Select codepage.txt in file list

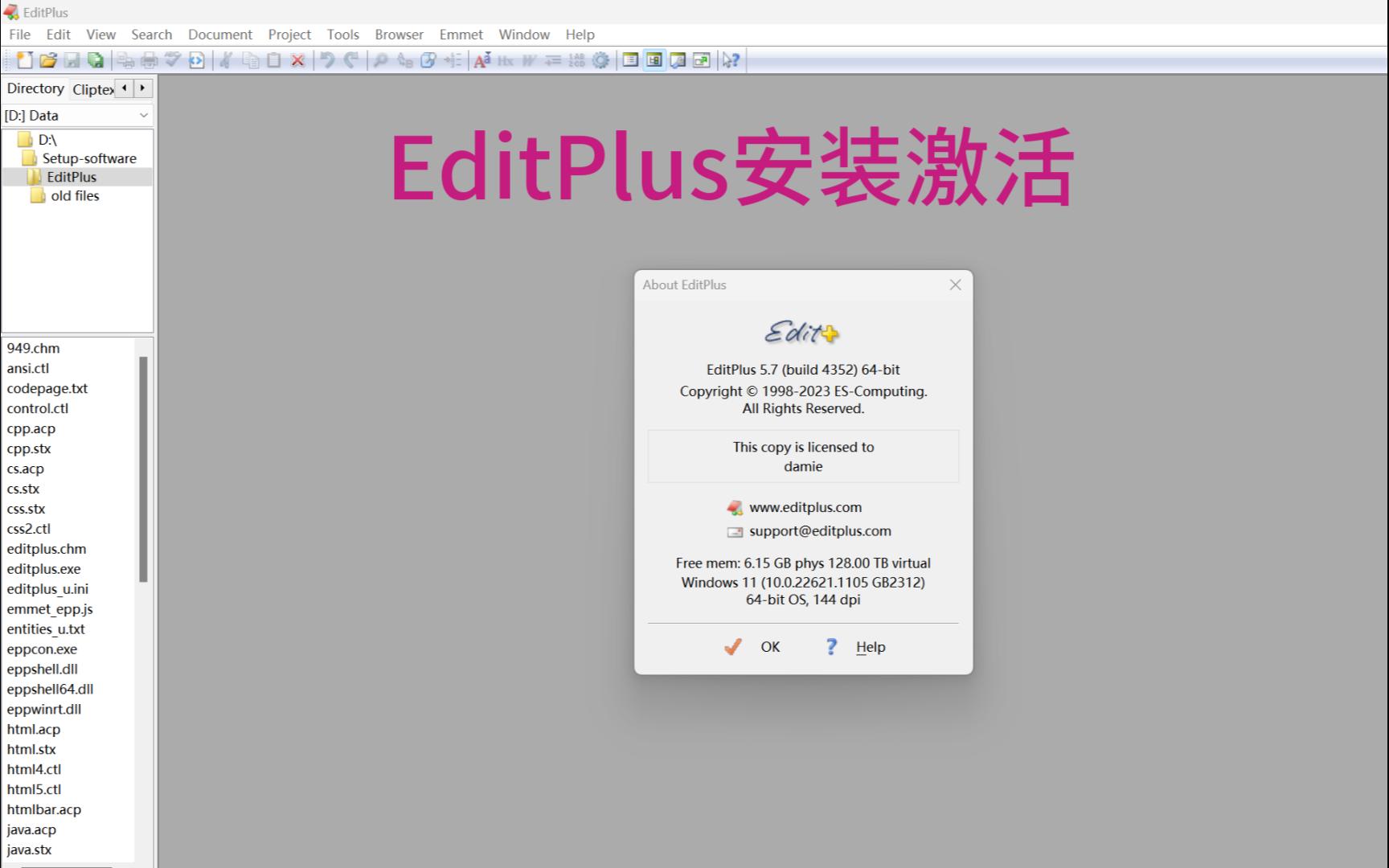pos(47,388)
